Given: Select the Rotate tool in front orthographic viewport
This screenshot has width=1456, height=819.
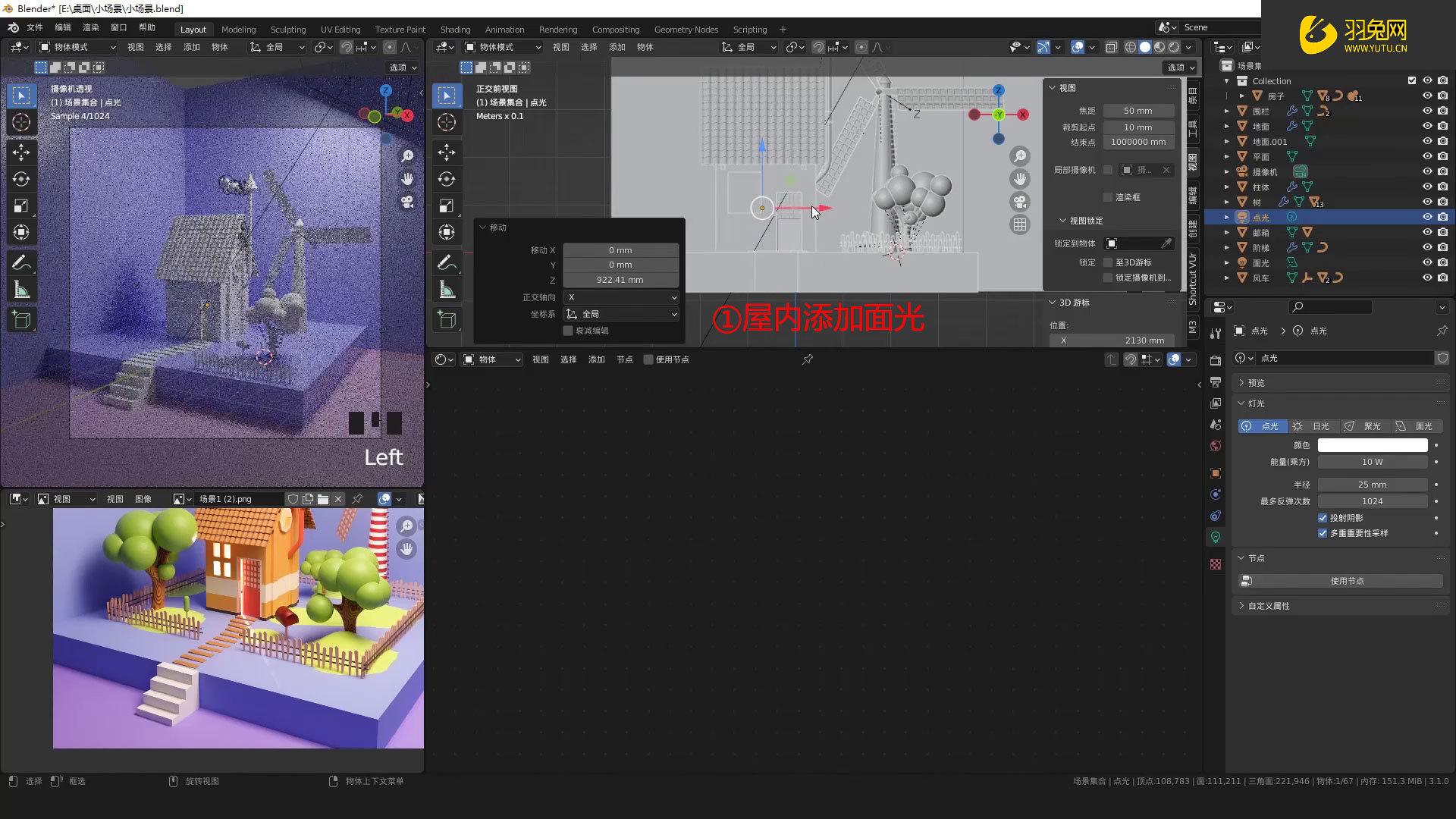Looking at the screenshot, I should click(x=447, y=179).
